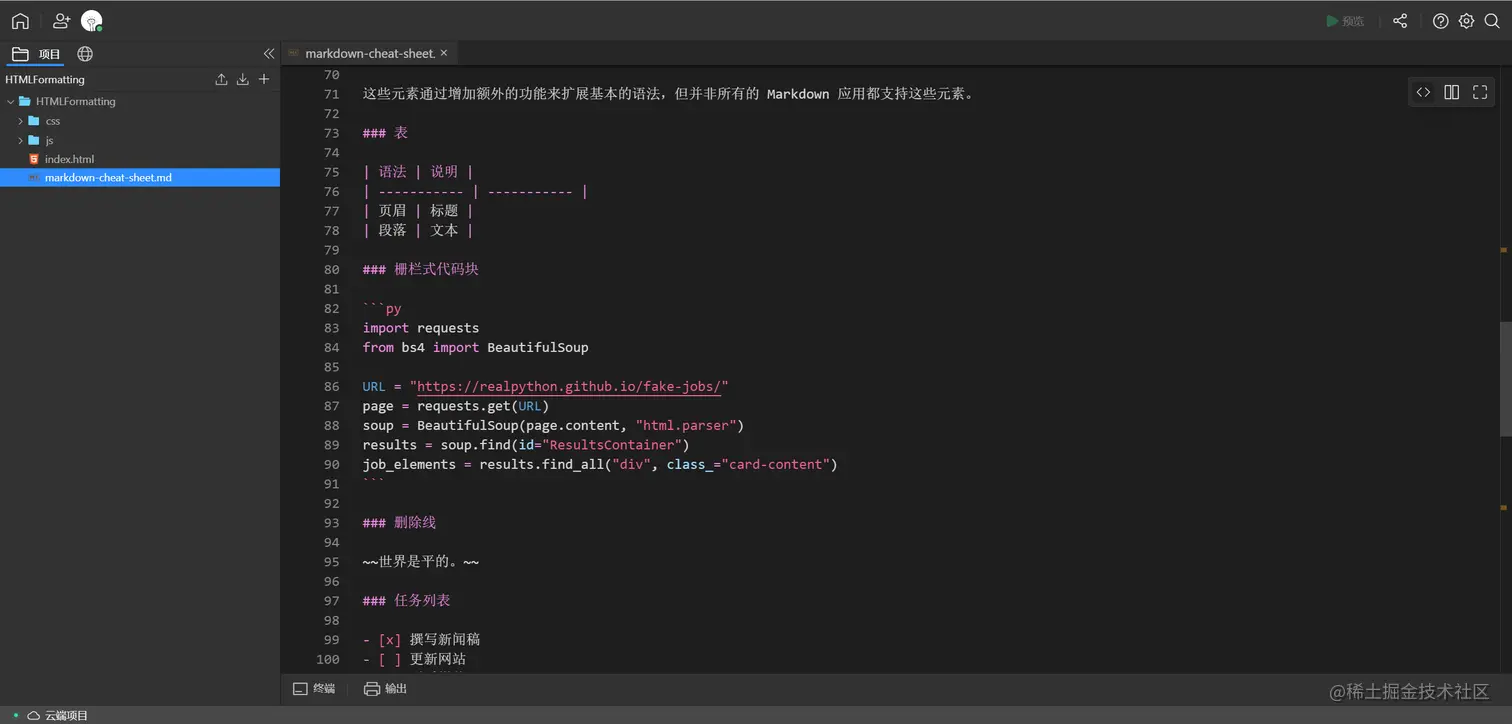Click the HTMLFormatting panel title
Viewport: 1512px width, 724px height.
tap(45, 79)
